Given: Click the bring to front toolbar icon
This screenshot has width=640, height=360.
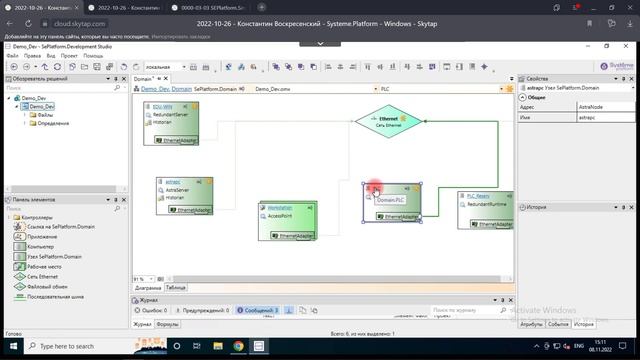Looking at the screenshot, I should (x=276, y=67).
